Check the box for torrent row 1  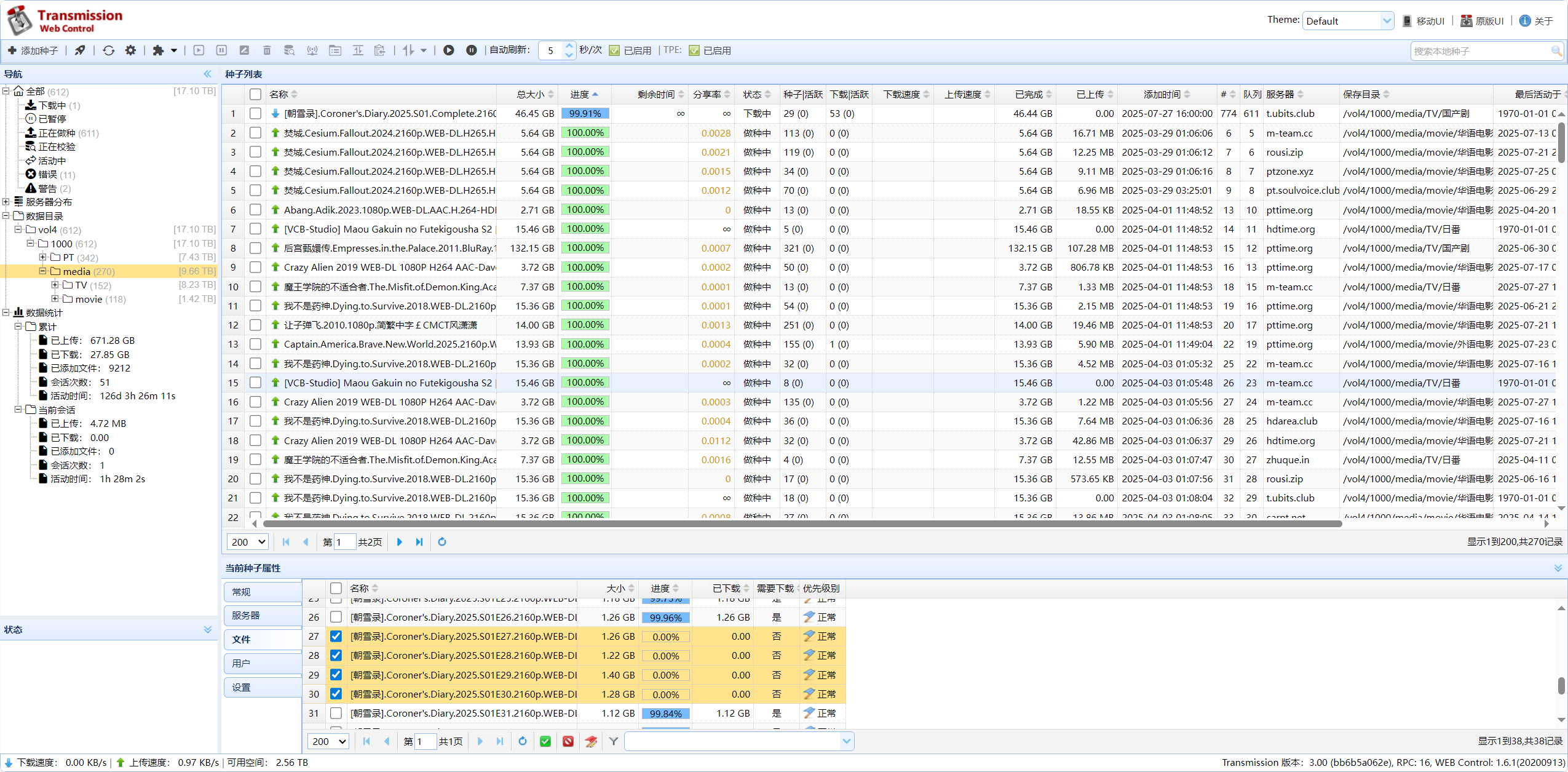click(x=255, y=114)
